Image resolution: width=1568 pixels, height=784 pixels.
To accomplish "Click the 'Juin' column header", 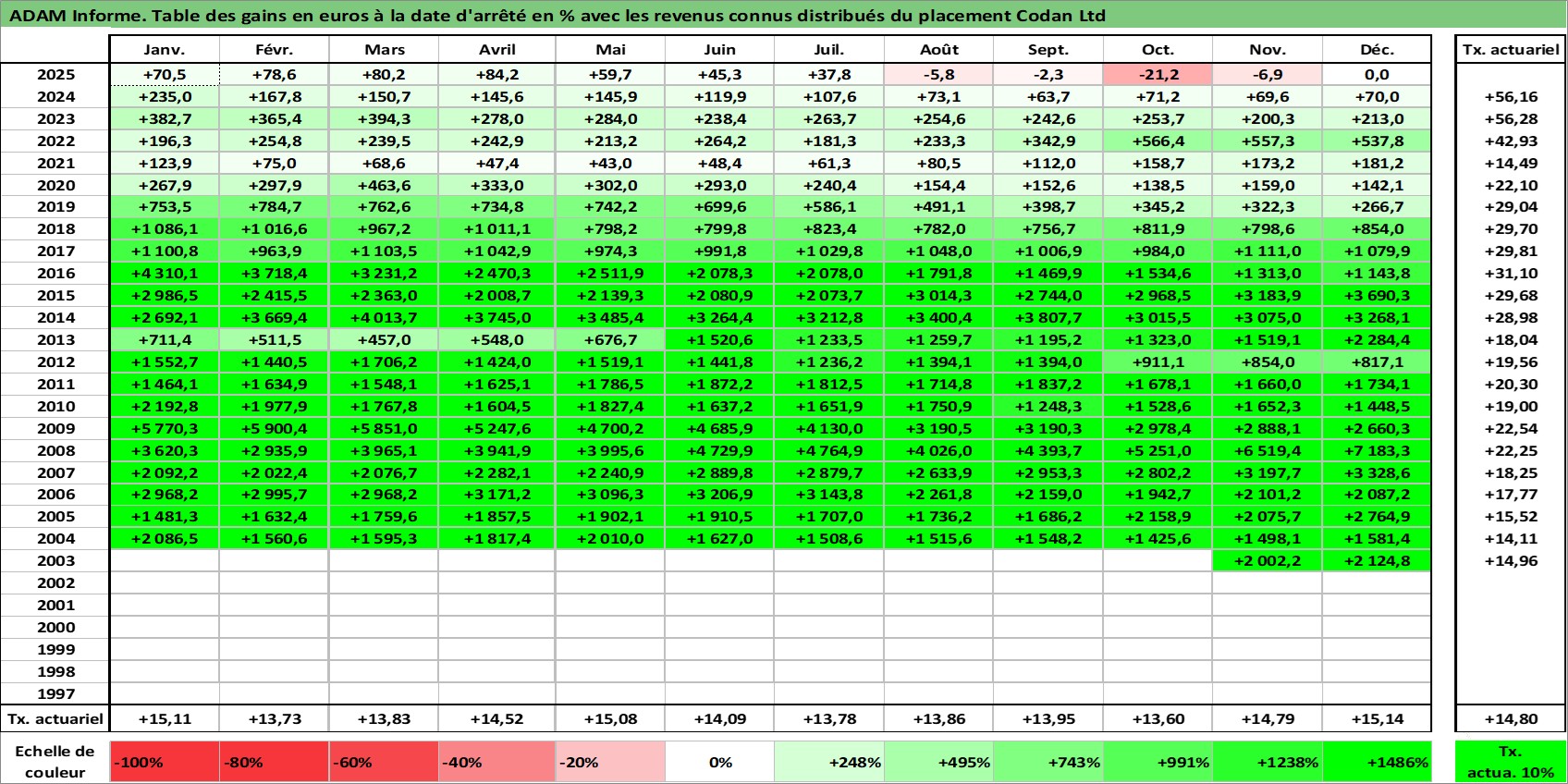I will [x=719, y=50].
